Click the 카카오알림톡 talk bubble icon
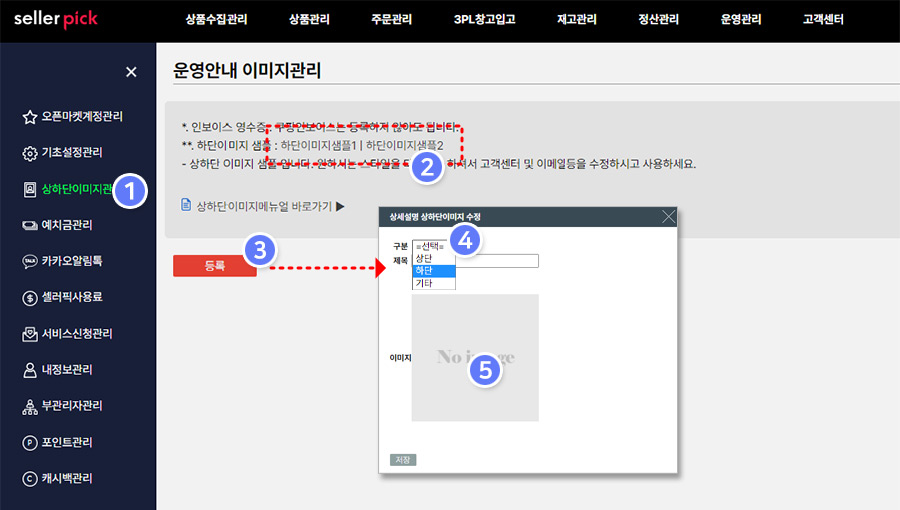This screenshot has width=900, height=510. point(30,261)
